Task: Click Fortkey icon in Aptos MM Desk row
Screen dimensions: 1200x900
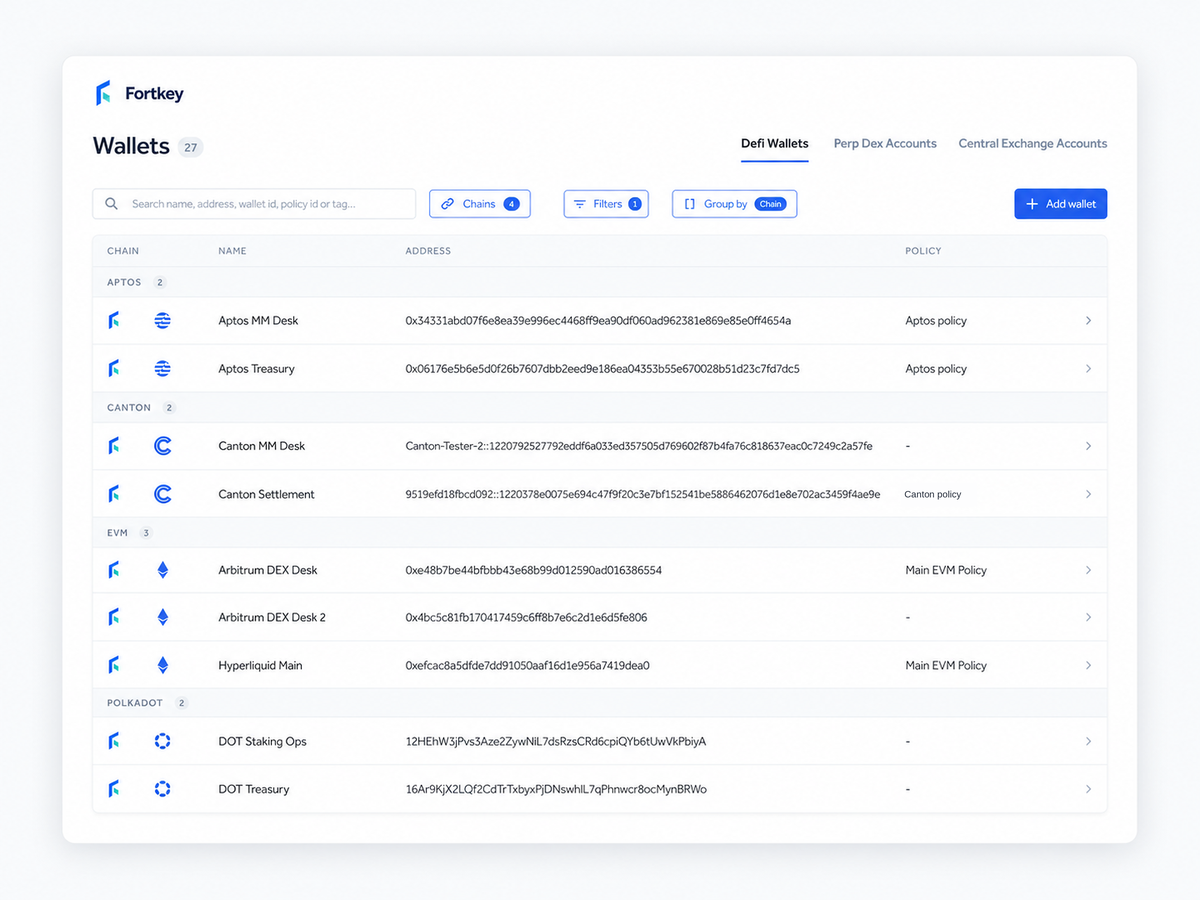Action: tap(114, 321)
